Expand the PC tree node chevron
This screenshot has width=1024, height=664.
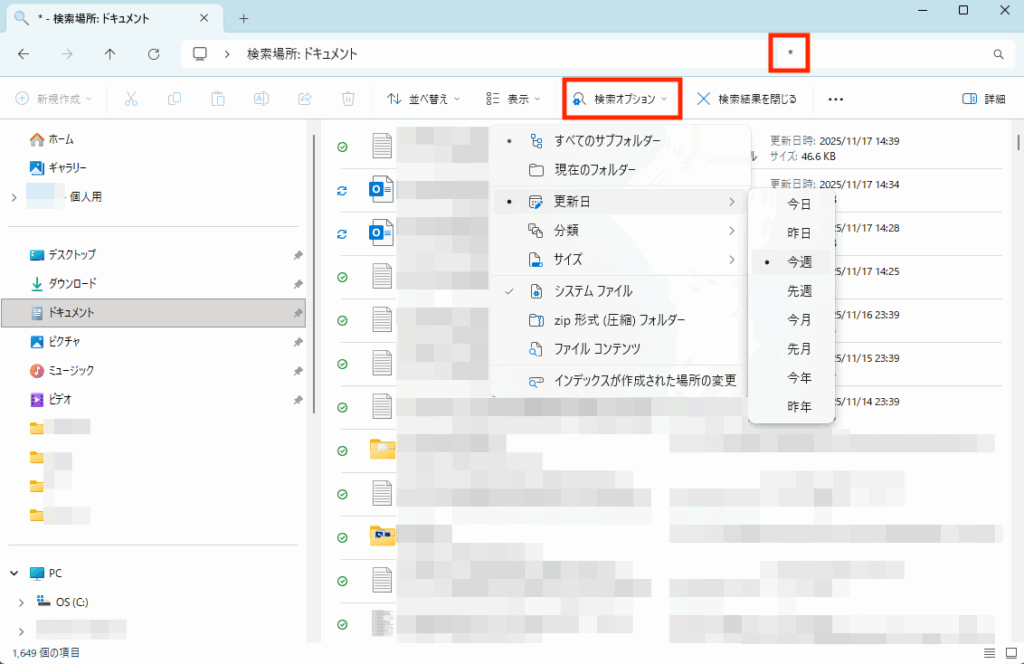point(14,573)
